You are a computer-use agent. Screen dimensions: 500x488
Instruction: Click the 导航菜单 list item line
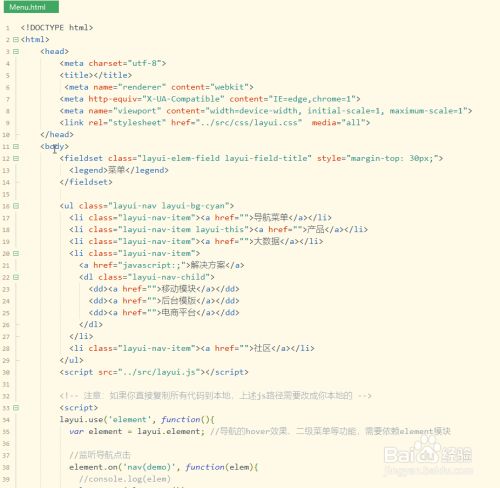200,218
